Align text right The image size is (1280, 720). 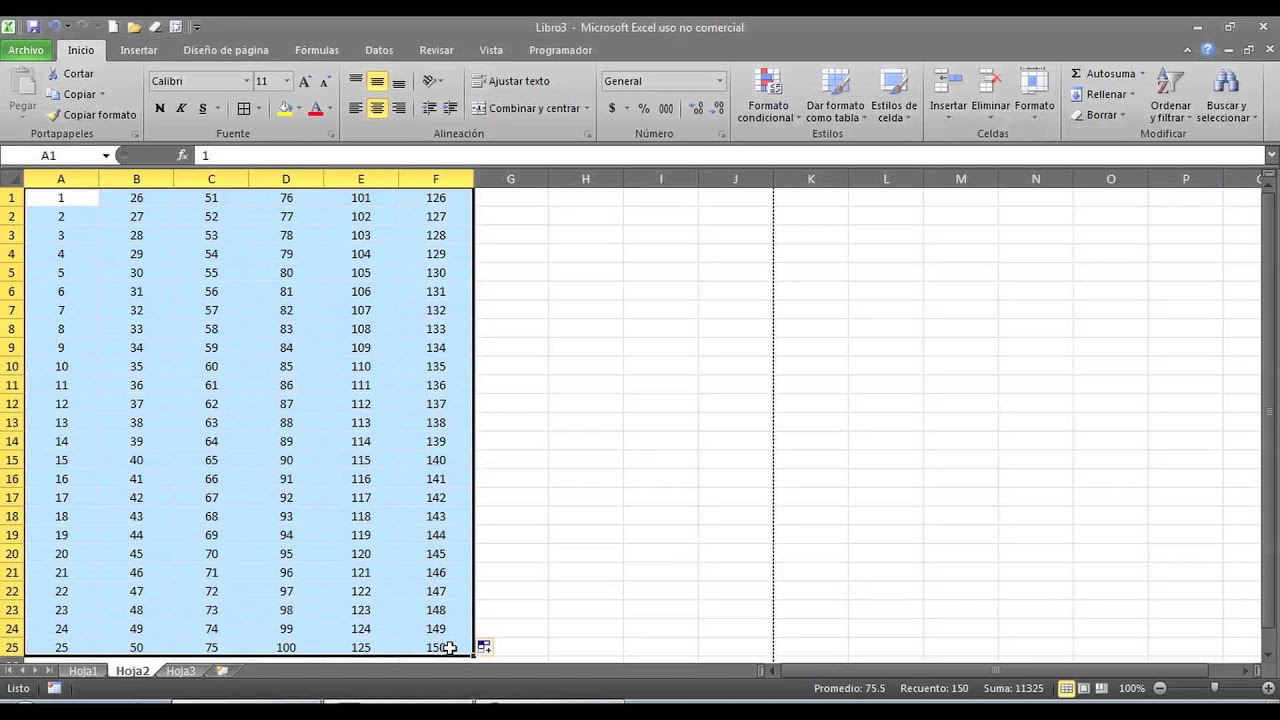tap(398, 108)
